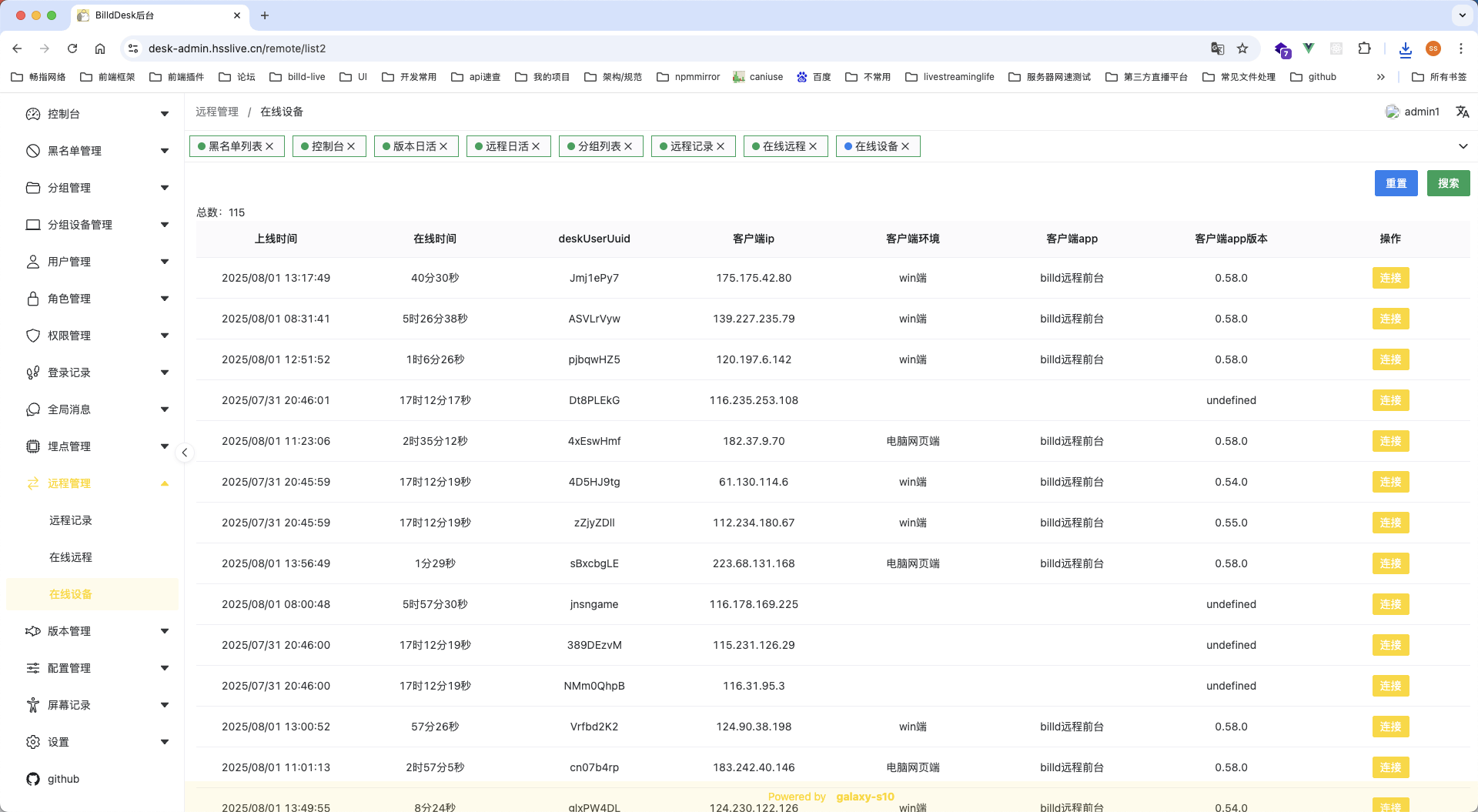1478x812 pixels.
Task: Expand the 屏幕记录 menu arrow
Action: click(x=165, y=705)
